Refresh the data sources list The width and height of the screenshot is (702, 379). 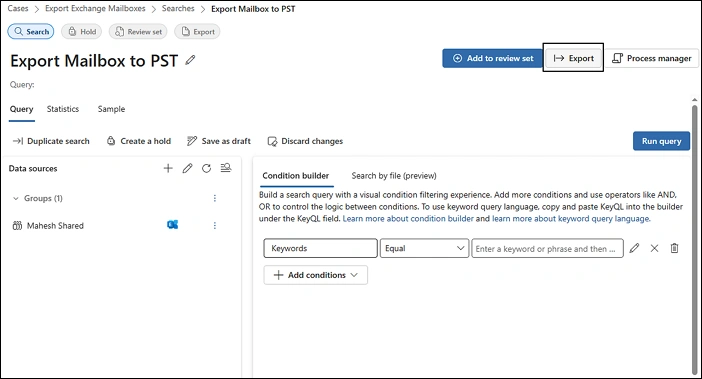[206, 168]
